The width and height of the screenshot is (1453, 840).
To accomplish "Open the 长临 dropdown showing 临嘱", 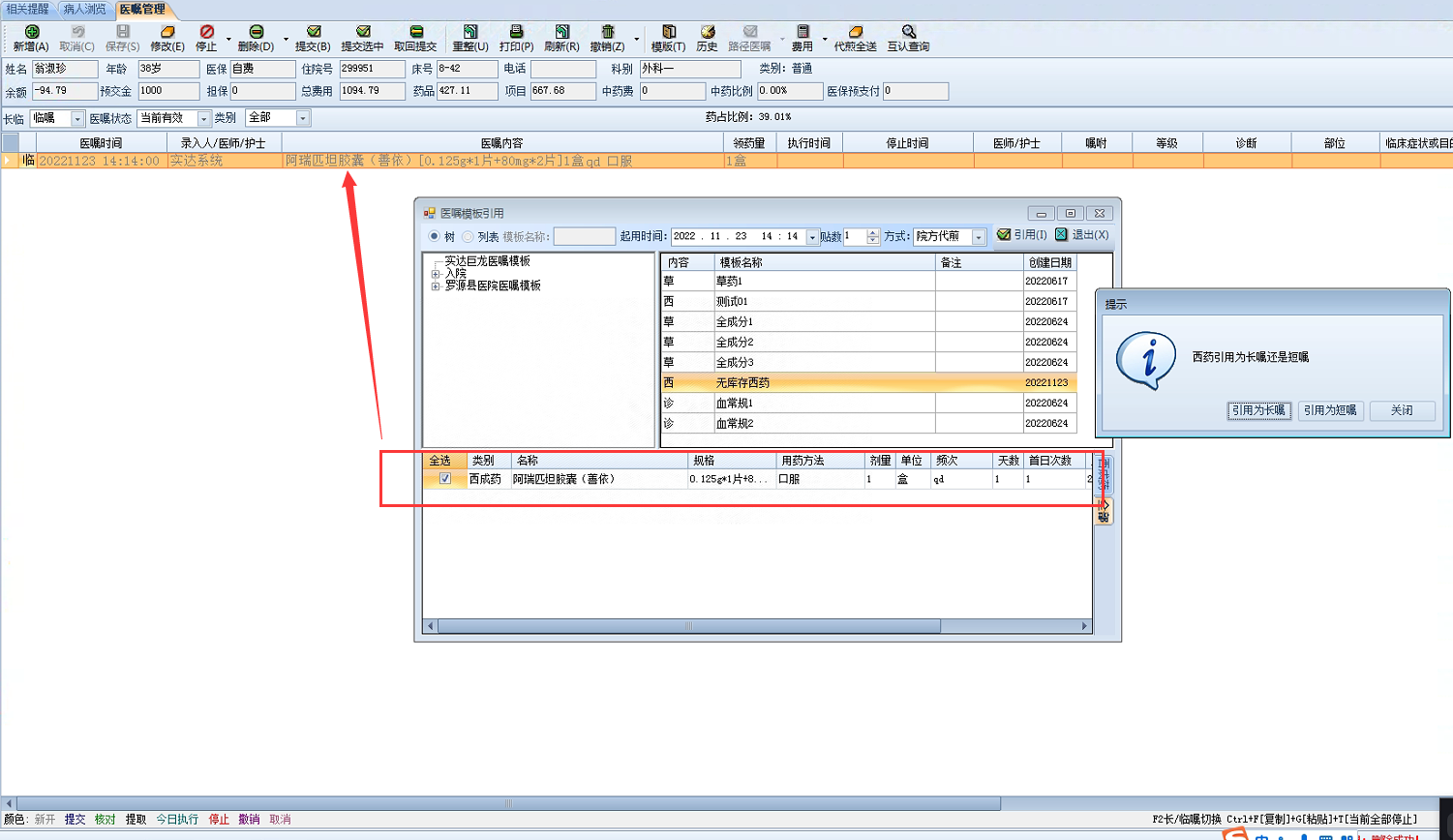I will coord(77,118).
